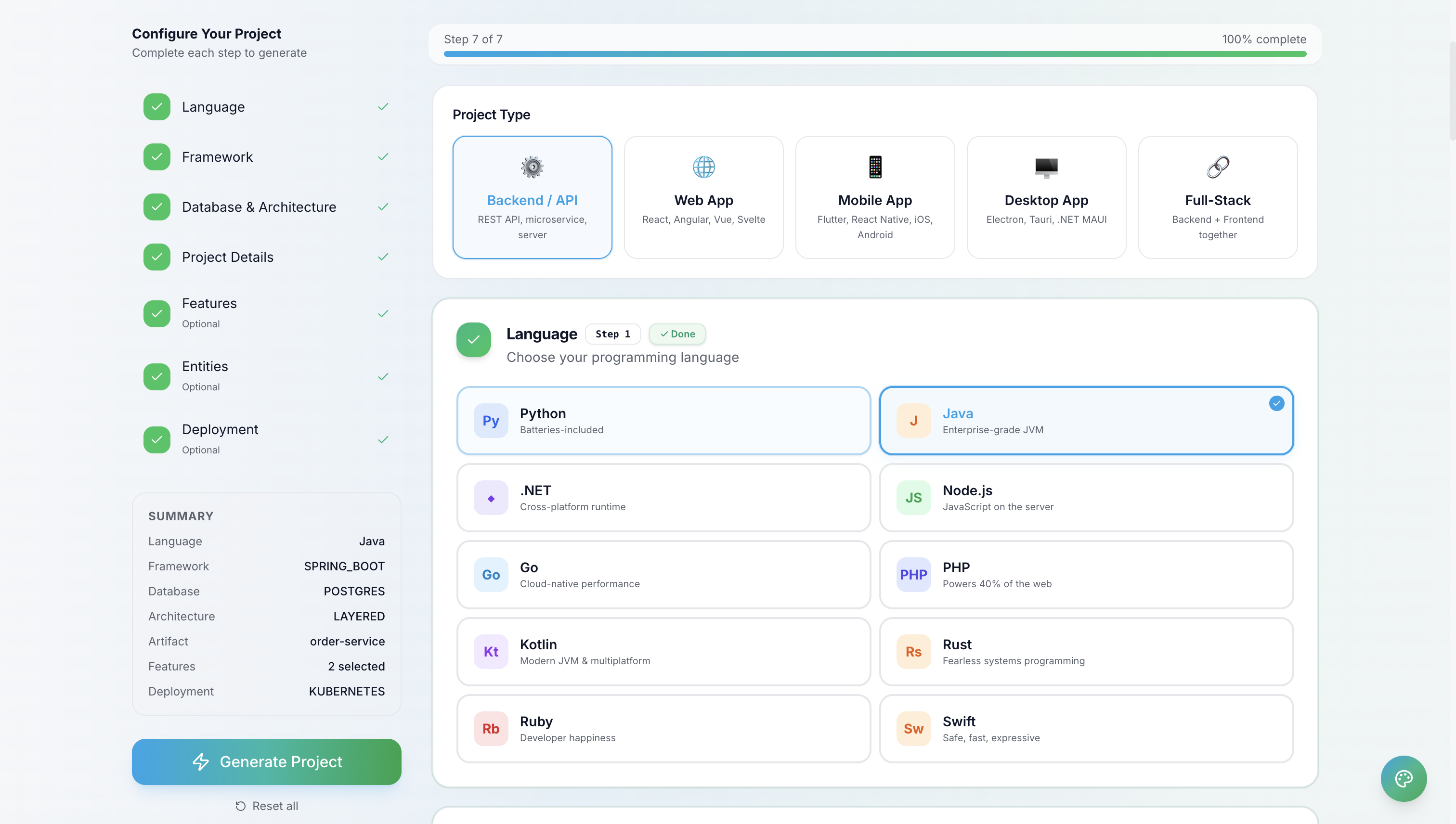Image resolution: width=1456 pixels, height=824 pixels.
Task: Click the 'Done' status badge
Action: 677,334
